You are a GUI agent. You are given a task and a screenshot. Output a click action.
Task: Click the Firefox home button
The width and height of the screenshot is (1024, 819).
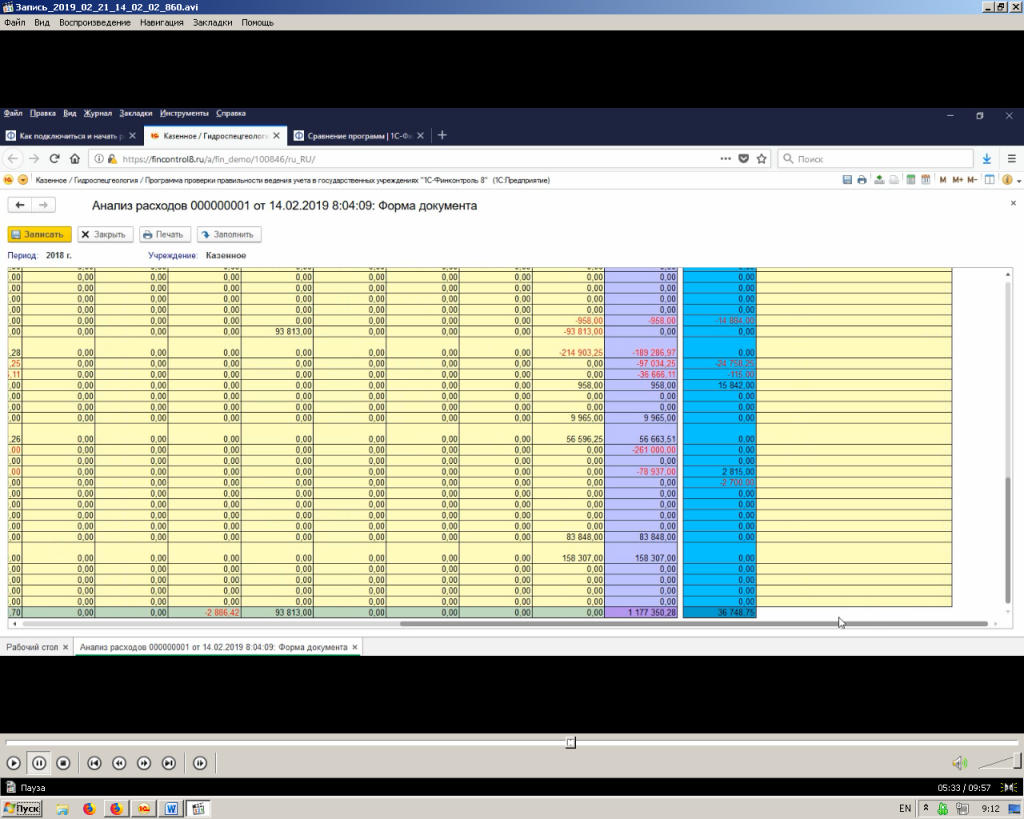[x=75, y=159]
